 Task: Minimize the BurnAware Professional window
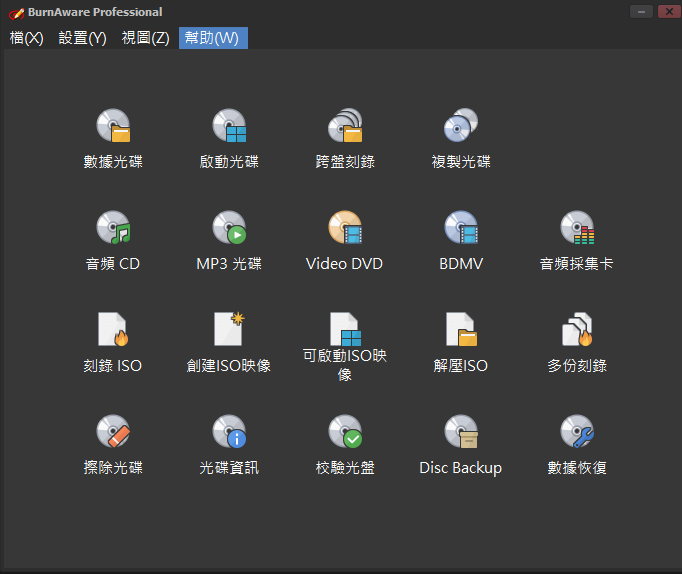pos(641,12)
